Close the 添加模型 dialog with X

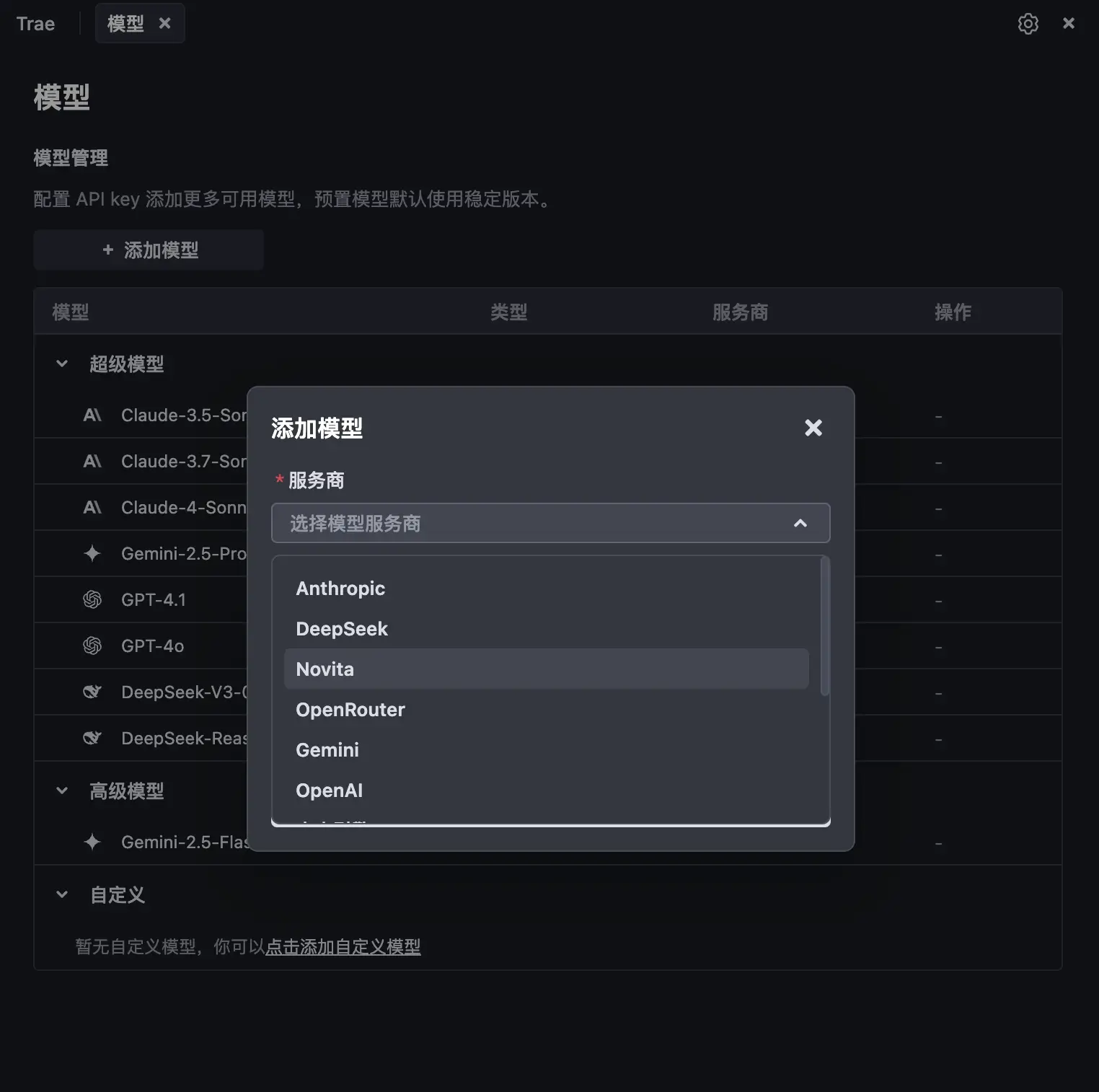click(x=813, y=428)
